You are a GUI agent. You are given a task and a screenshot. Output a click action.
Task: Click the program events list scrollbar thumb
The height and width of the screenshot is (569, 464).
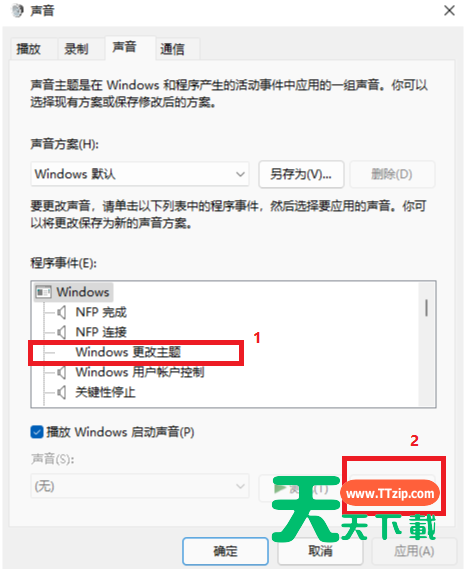tap(426, 308)
